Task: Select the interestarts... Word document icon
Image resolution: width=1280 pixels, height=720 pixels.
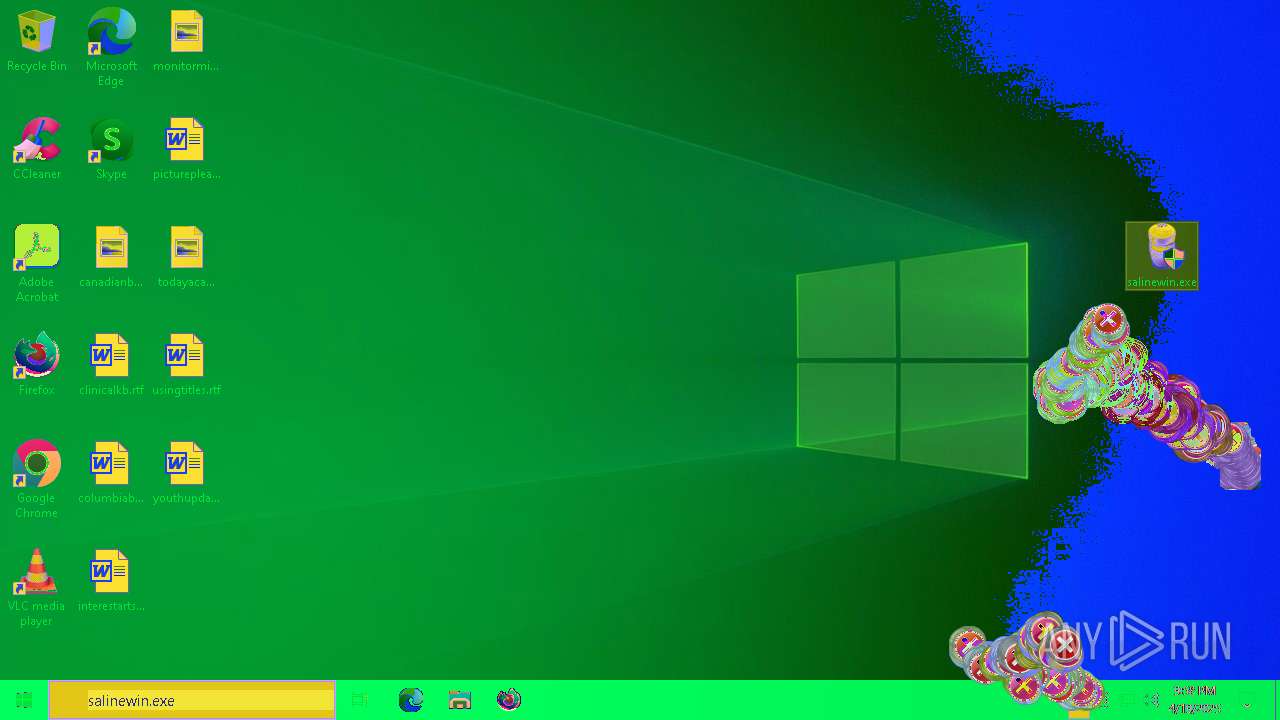Action: point(111,582)
